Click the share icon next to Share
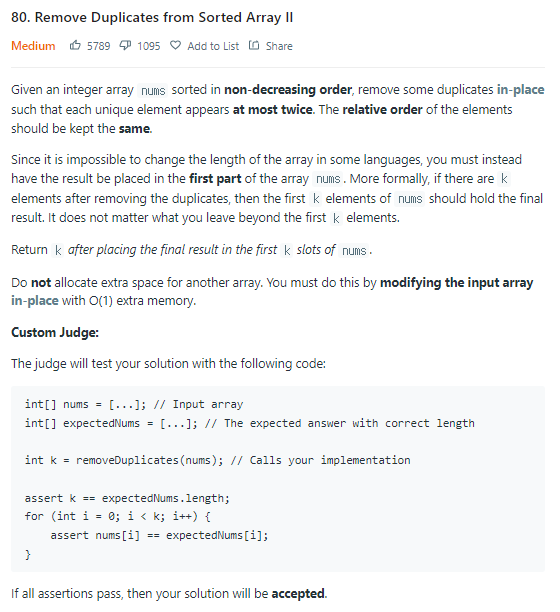Image resolution: width=560 pixels, height=612 pixels. (x=254, y=46)
